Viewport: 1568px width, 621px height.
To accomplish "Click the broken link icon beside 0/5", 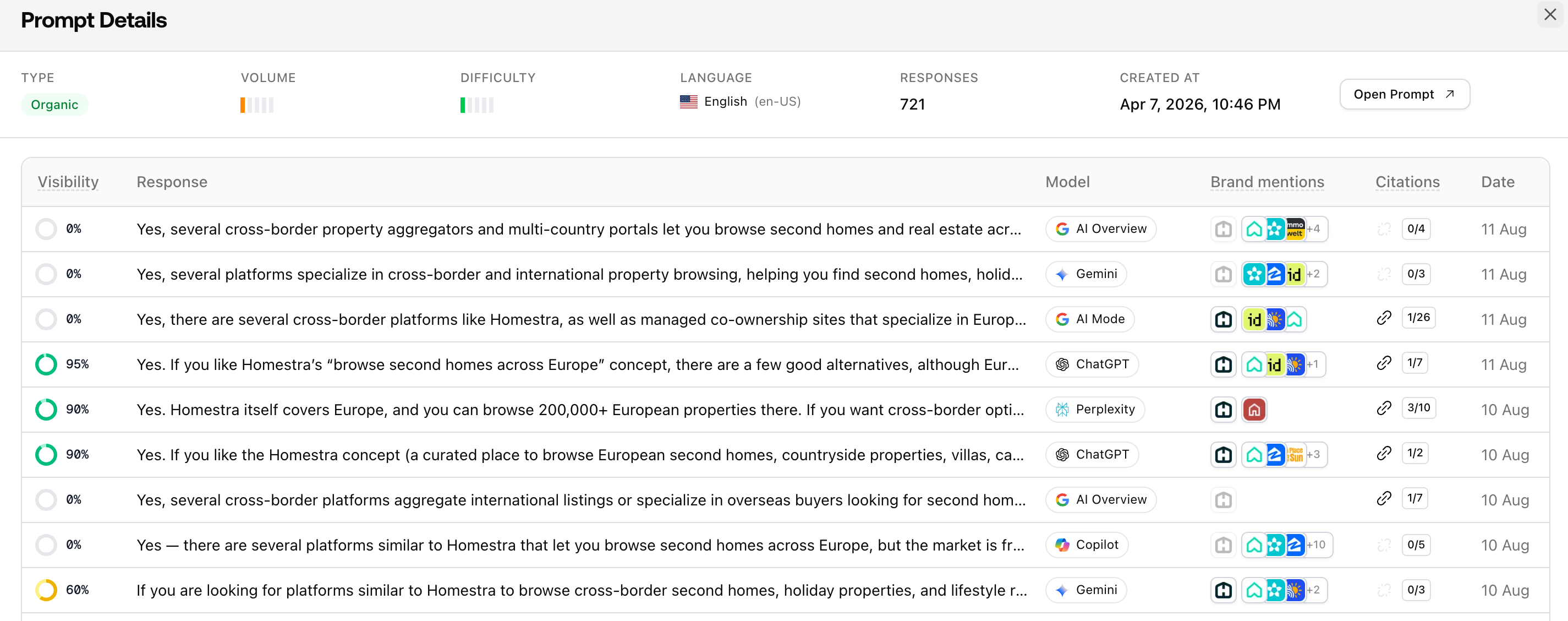I will 1384,545.
